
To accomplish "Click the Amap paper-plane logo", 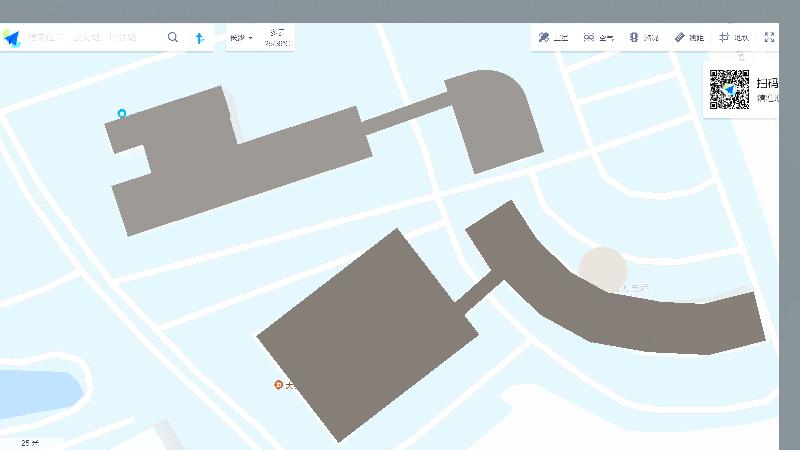I will pos(12,38).
